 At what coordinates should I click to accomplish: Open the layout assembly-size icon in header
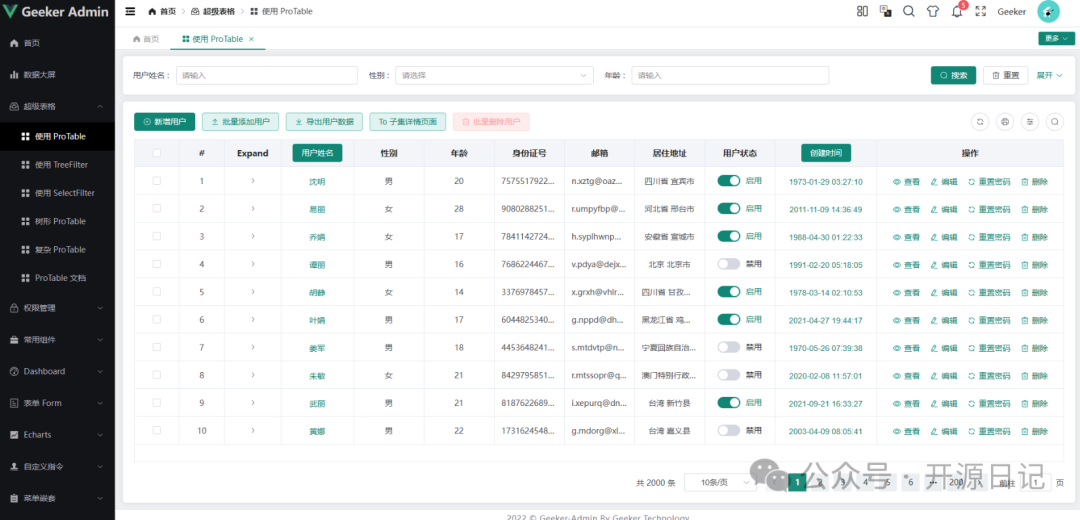pyautogui.click(x=862, y=11)
